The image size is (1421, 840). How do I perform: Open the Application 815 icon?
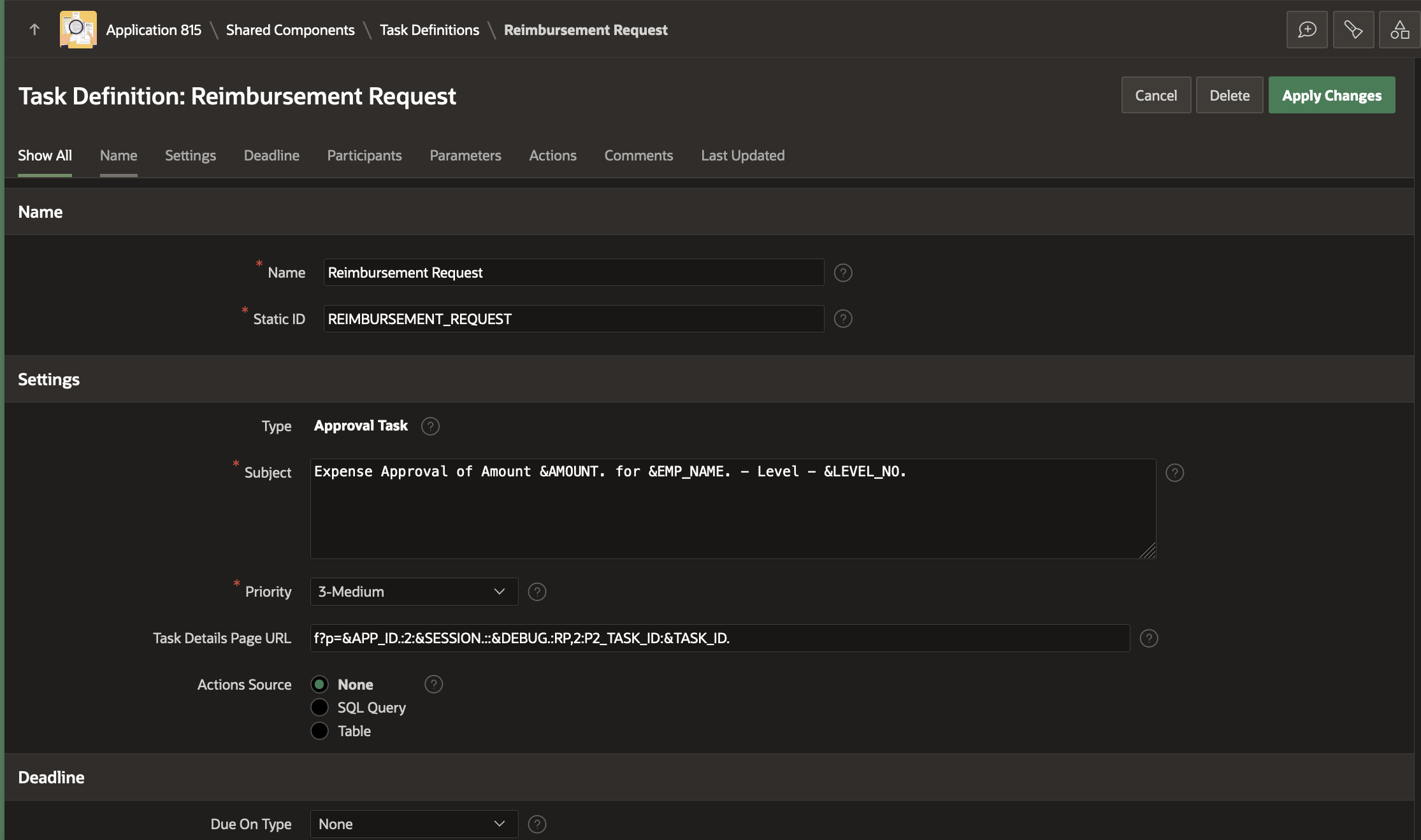pyautogui.click(x=78, y=29)
